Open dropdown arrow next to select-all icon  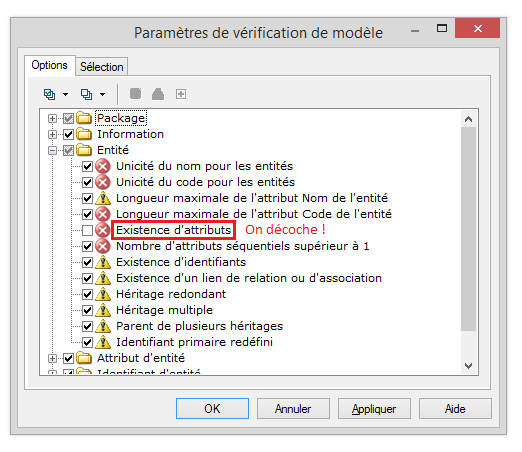click(65, 94)
